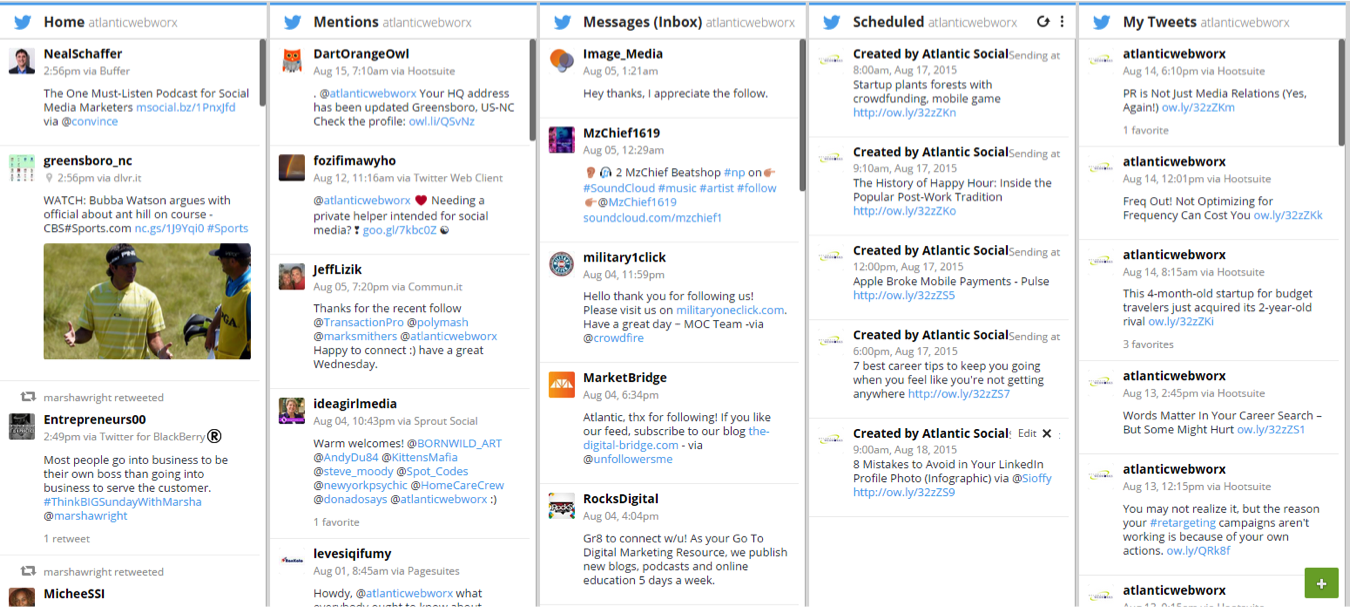
Task: Click the Twitter bird icon beside My Tweets
Action: point(1103,22)
